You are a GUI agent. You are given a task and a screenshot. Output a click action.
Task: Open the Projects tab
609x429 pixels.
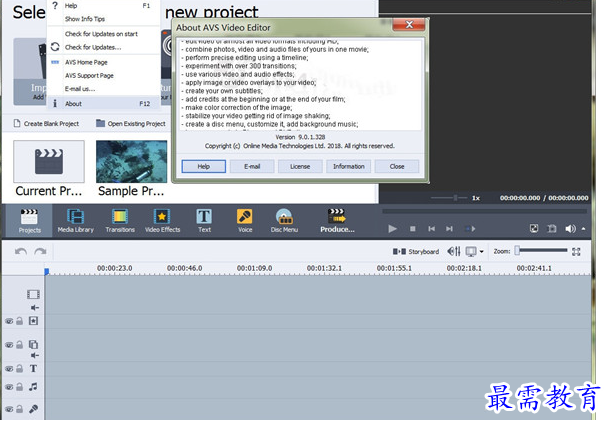[30, 221]
